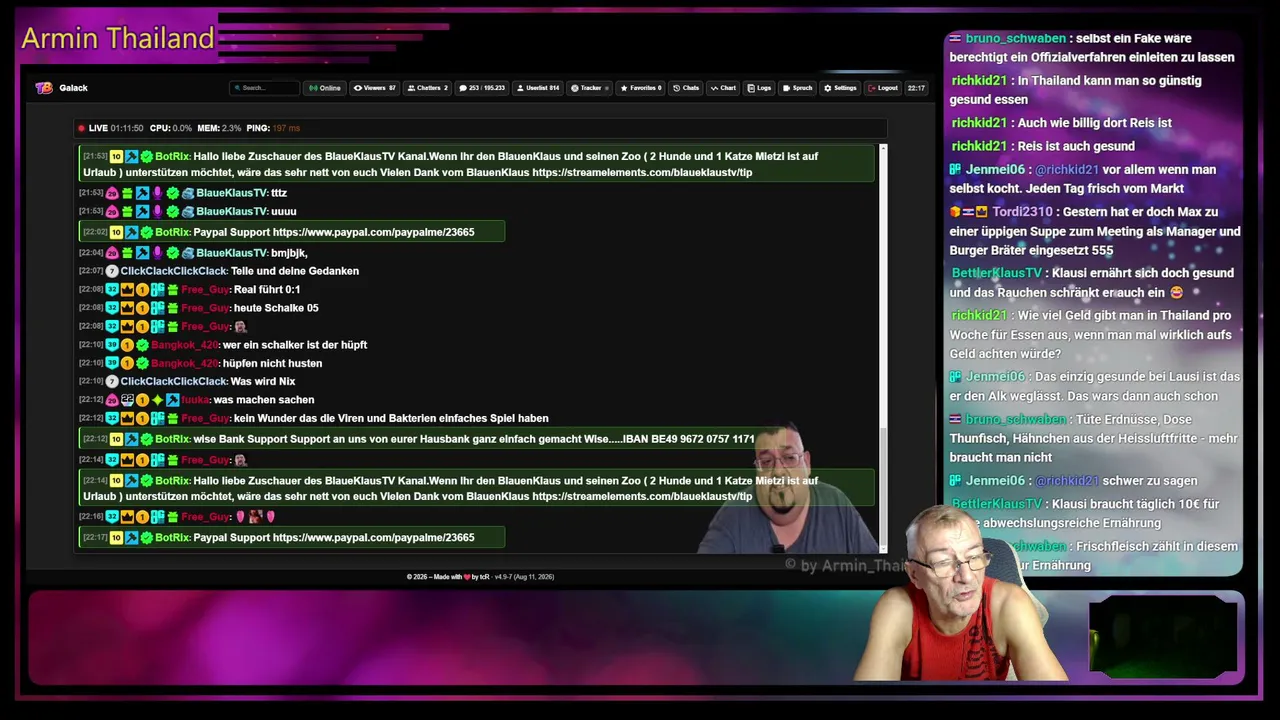The image size is (1280, 720).
Task: Click richkid21 on "Reis ist auch gesund"
Action: (x=979, y=146)
